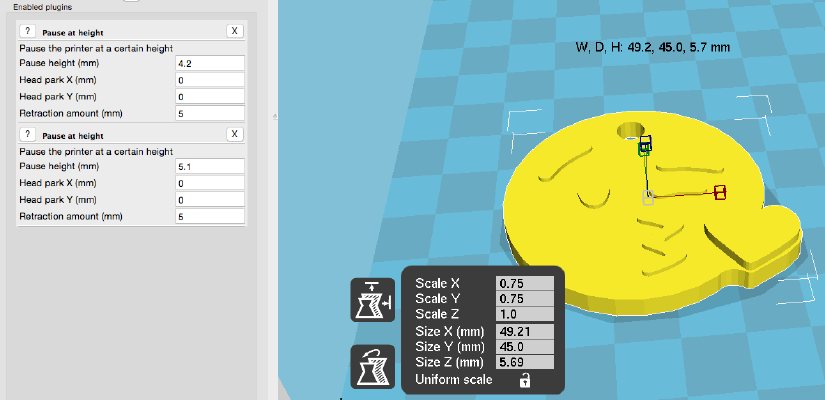
Task: Edit Retraction amount in first plugin
Action: click(210, 113)
